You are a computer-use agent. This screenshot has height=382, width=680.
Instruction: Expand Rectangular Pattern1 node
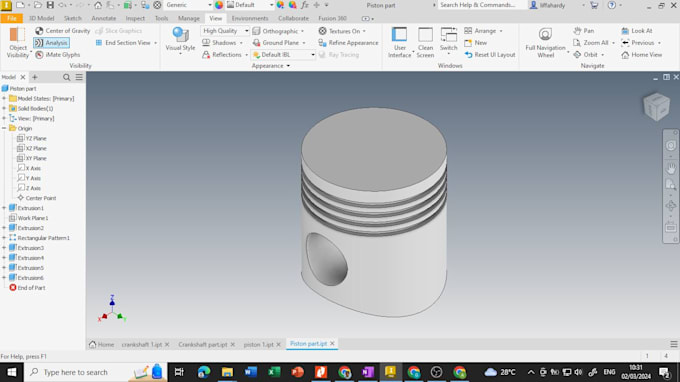click(4, 238)
